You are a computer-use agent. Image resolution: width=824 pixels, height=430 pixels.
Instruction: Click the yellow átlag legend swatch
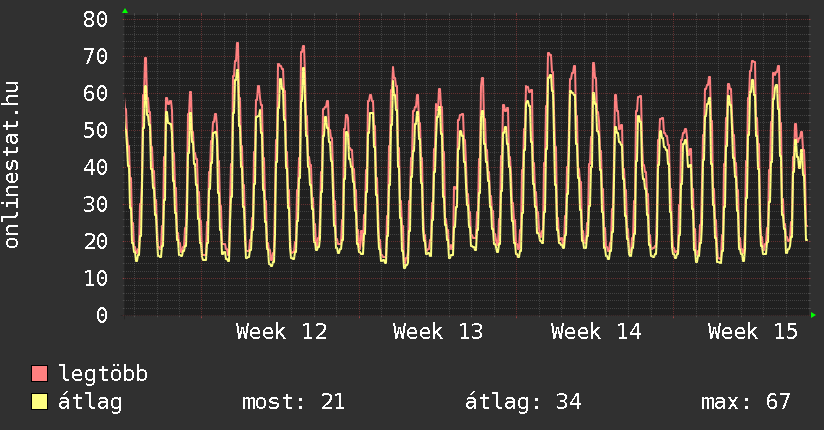coord(40,402)
